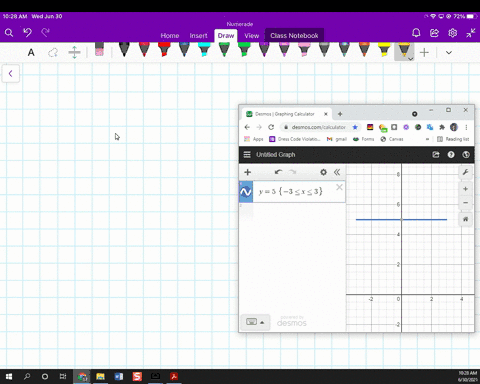
Task: Pick the black pen
Action: pyautogui.click(x=124, y=49)
